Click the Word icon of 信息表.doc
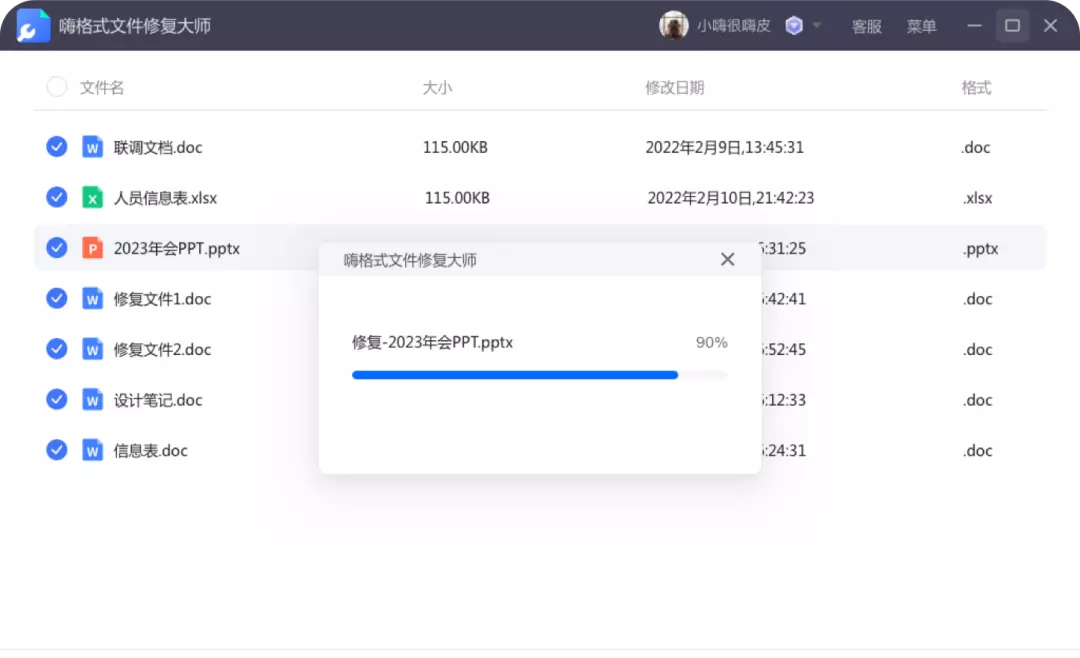Viewport: 1080px width, 658px height. [92, 450]
